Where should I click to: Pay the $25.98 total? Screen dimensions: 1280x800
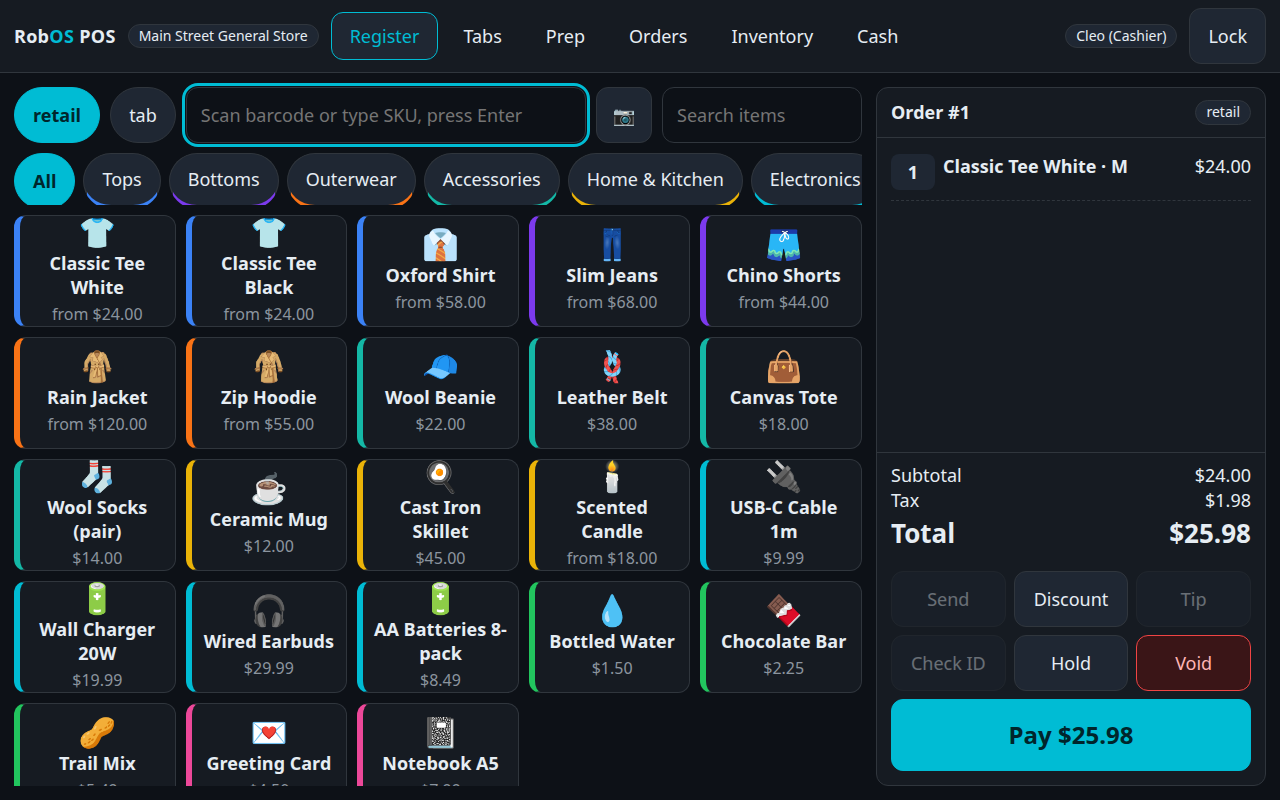pos(1071,735)
